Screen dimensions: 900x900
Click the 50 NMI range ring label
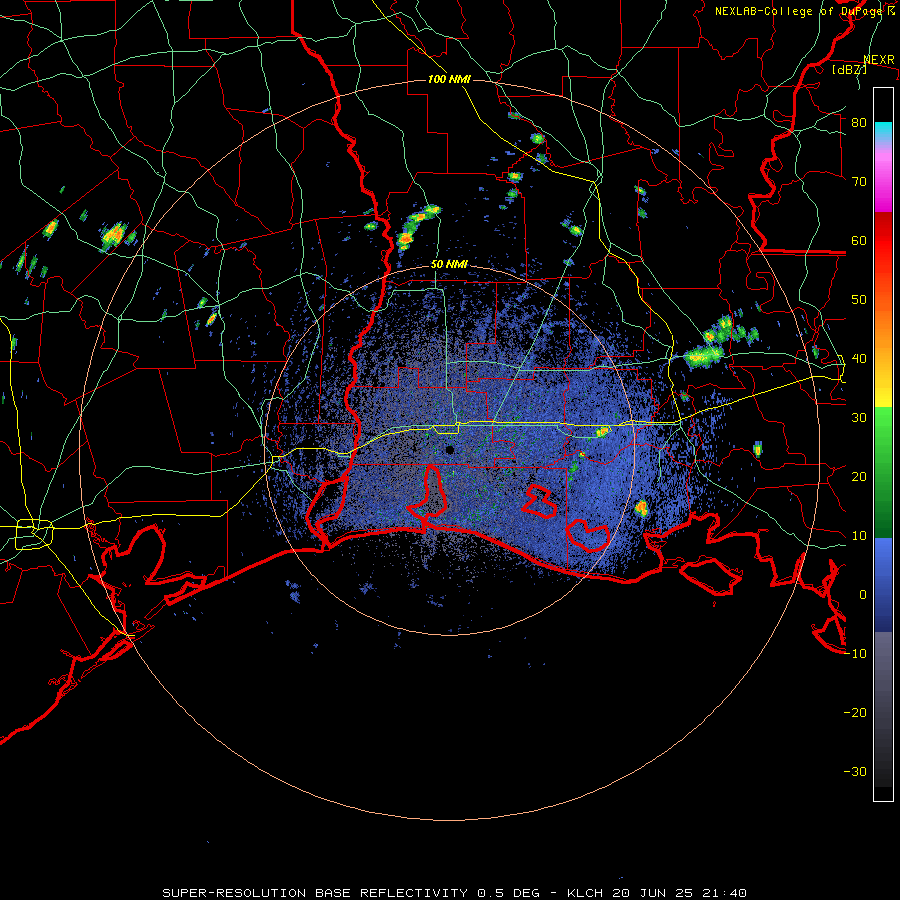click(449, 265)
